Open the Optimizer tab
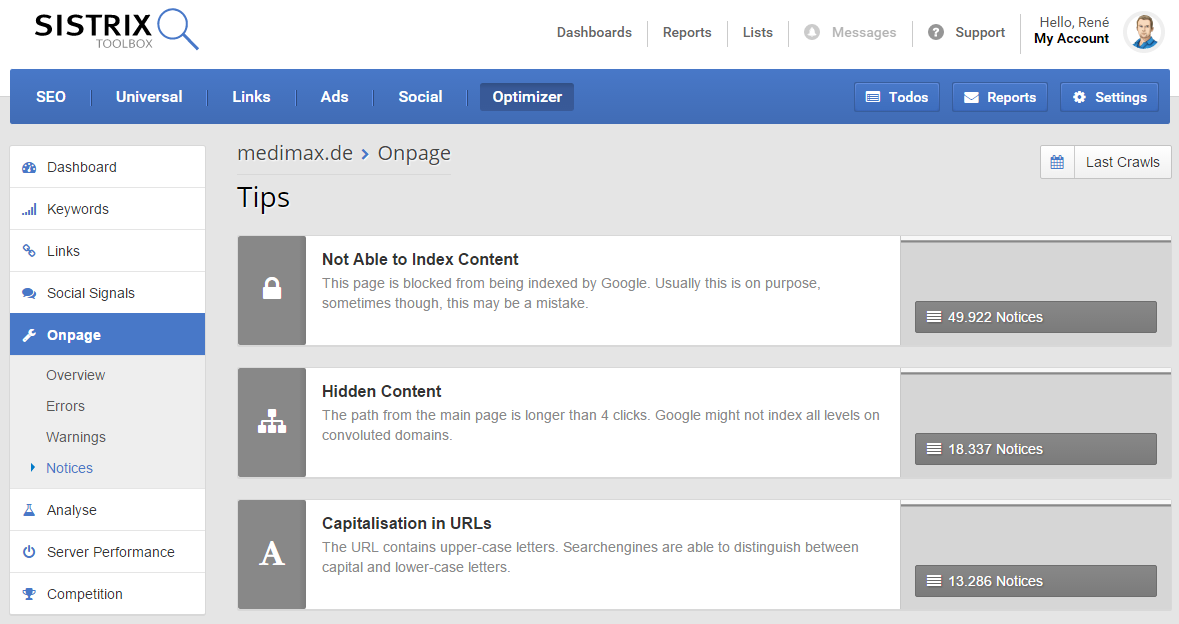 pyautogui.click(x=527, y=97)
